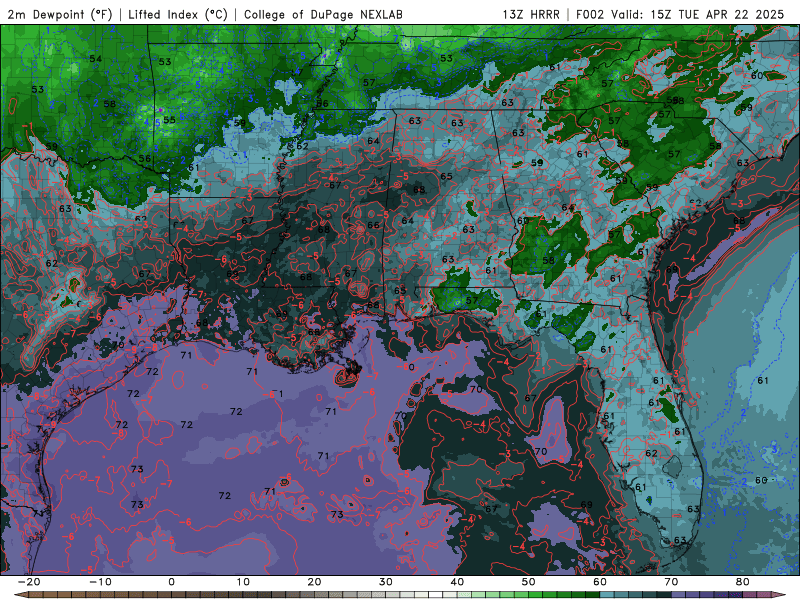
Task: Click the '20' color scale label
Action: point(314,582)
